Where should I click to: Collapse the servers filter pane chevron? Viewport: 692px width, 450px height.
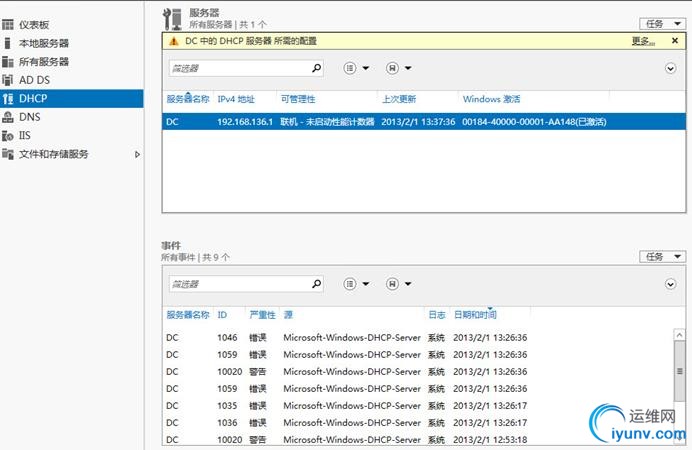(670, 68)
